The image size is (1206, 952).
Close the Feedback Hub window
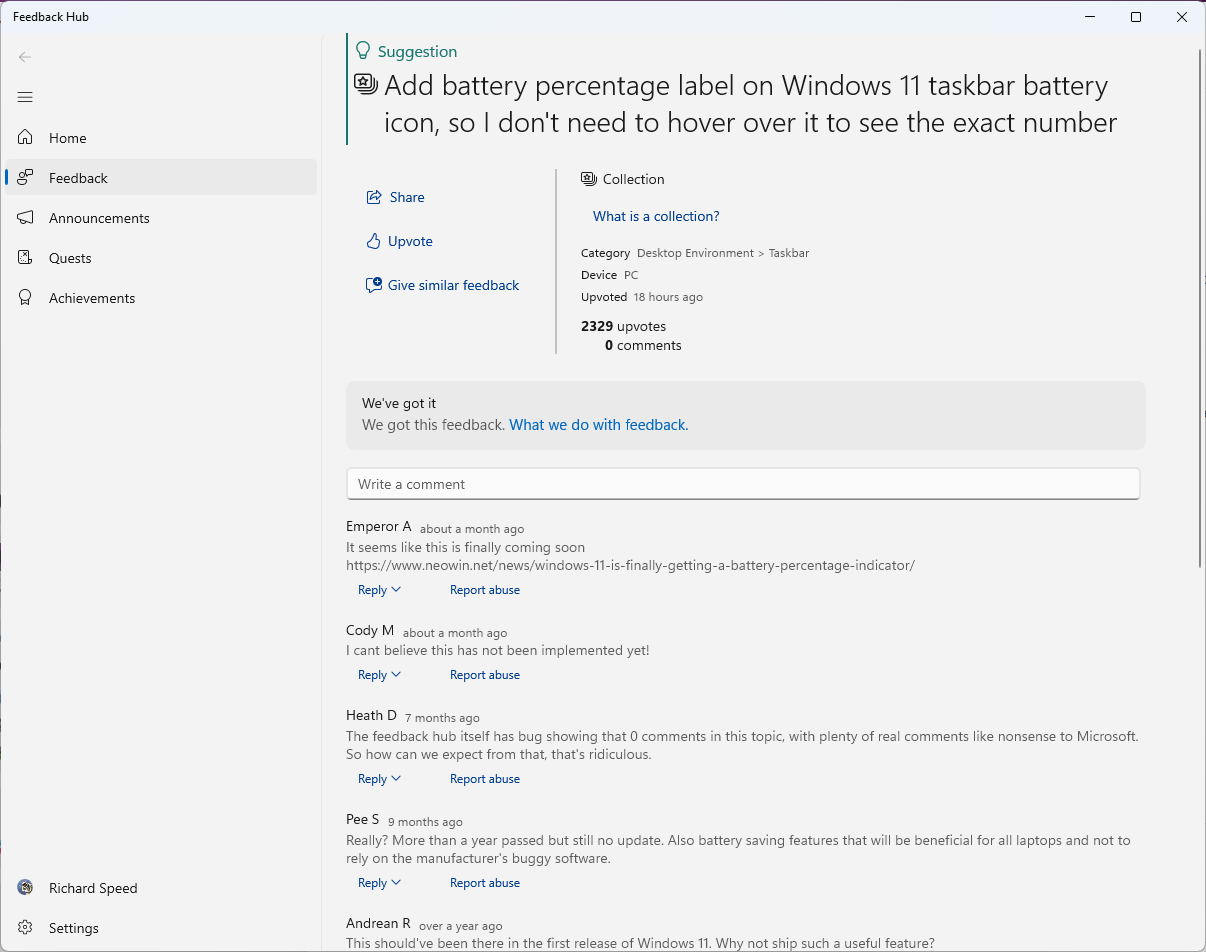(1182, 17)
